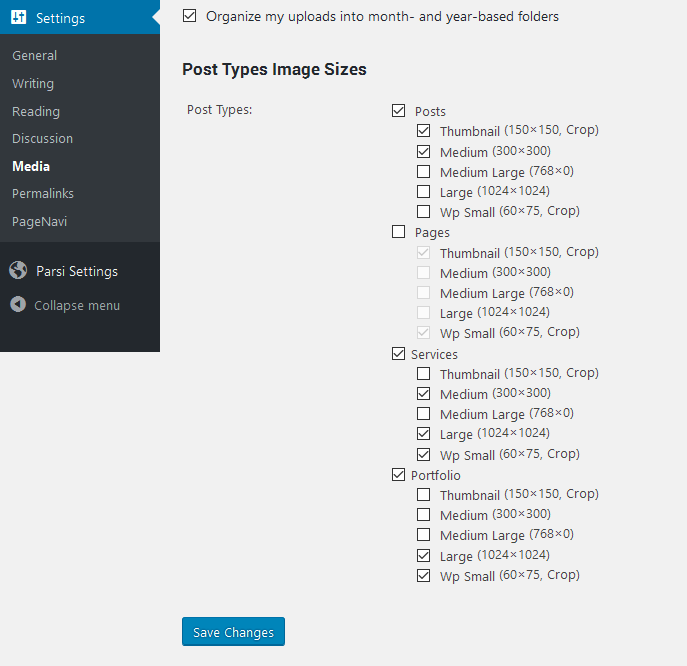Open the Permalinks settings page

tap(43, 193)
